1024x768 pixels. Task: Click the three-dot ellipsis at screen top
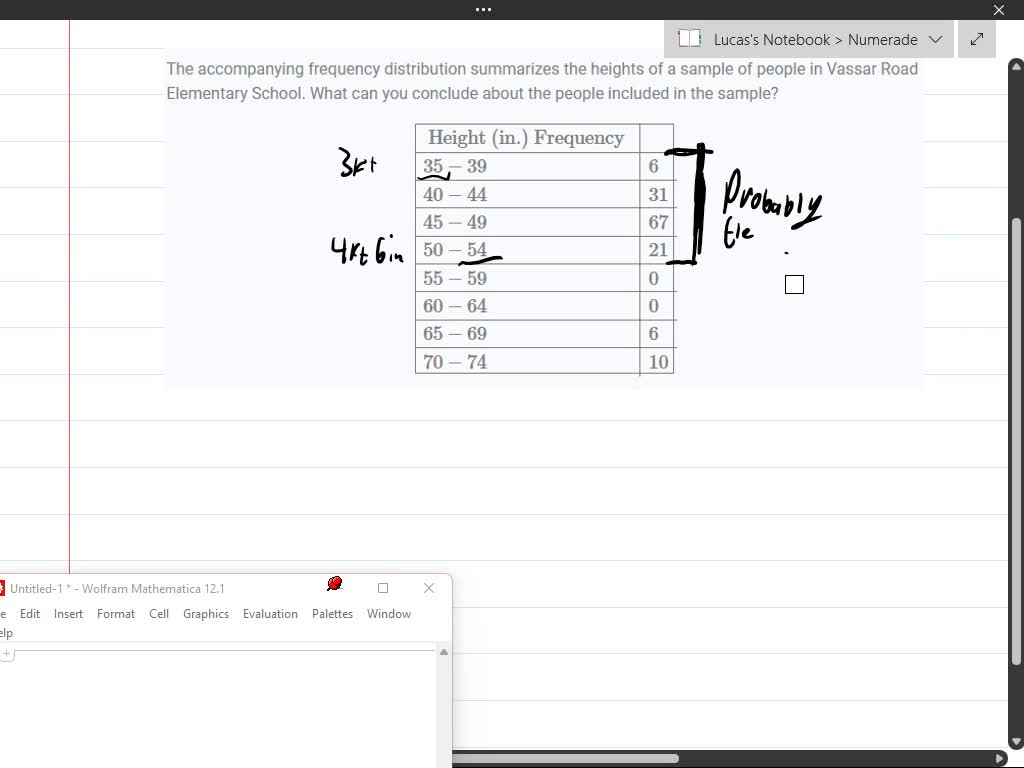[x=483, y=10]
